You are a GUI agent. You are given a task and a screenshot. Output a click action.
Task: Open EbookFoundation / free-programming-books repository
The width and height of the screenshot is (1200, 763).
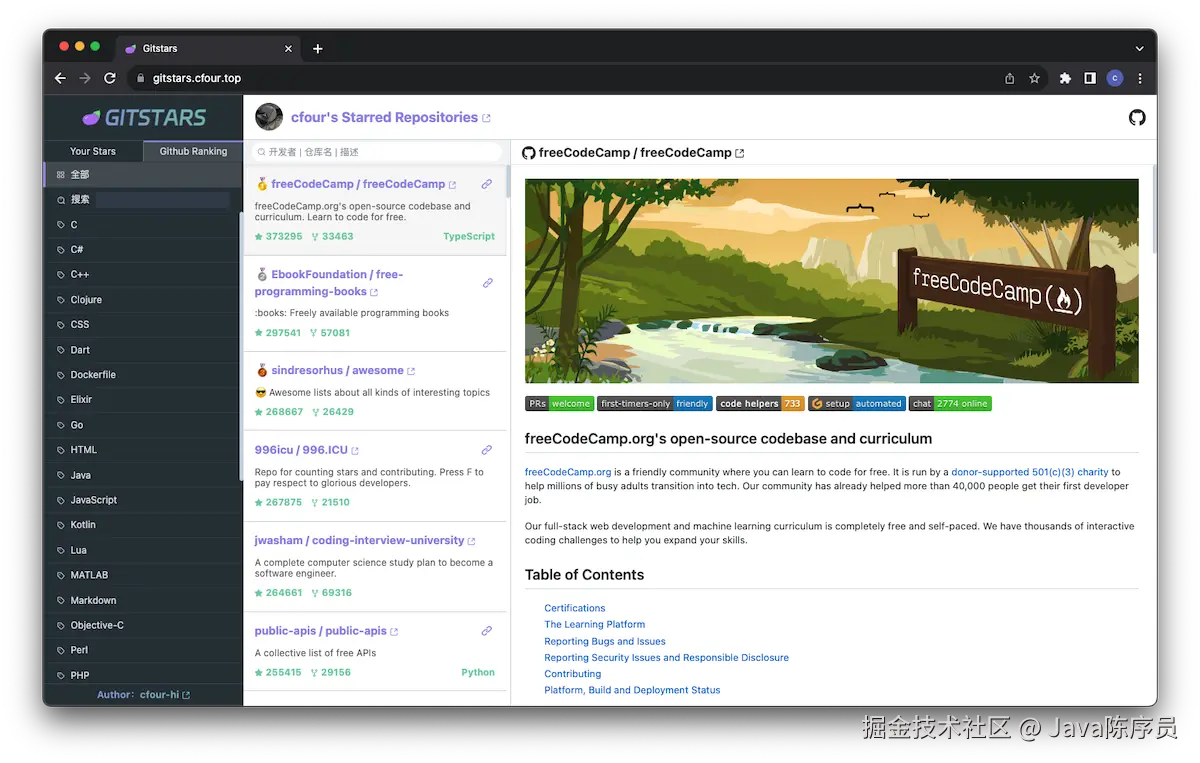click(328, 283)
